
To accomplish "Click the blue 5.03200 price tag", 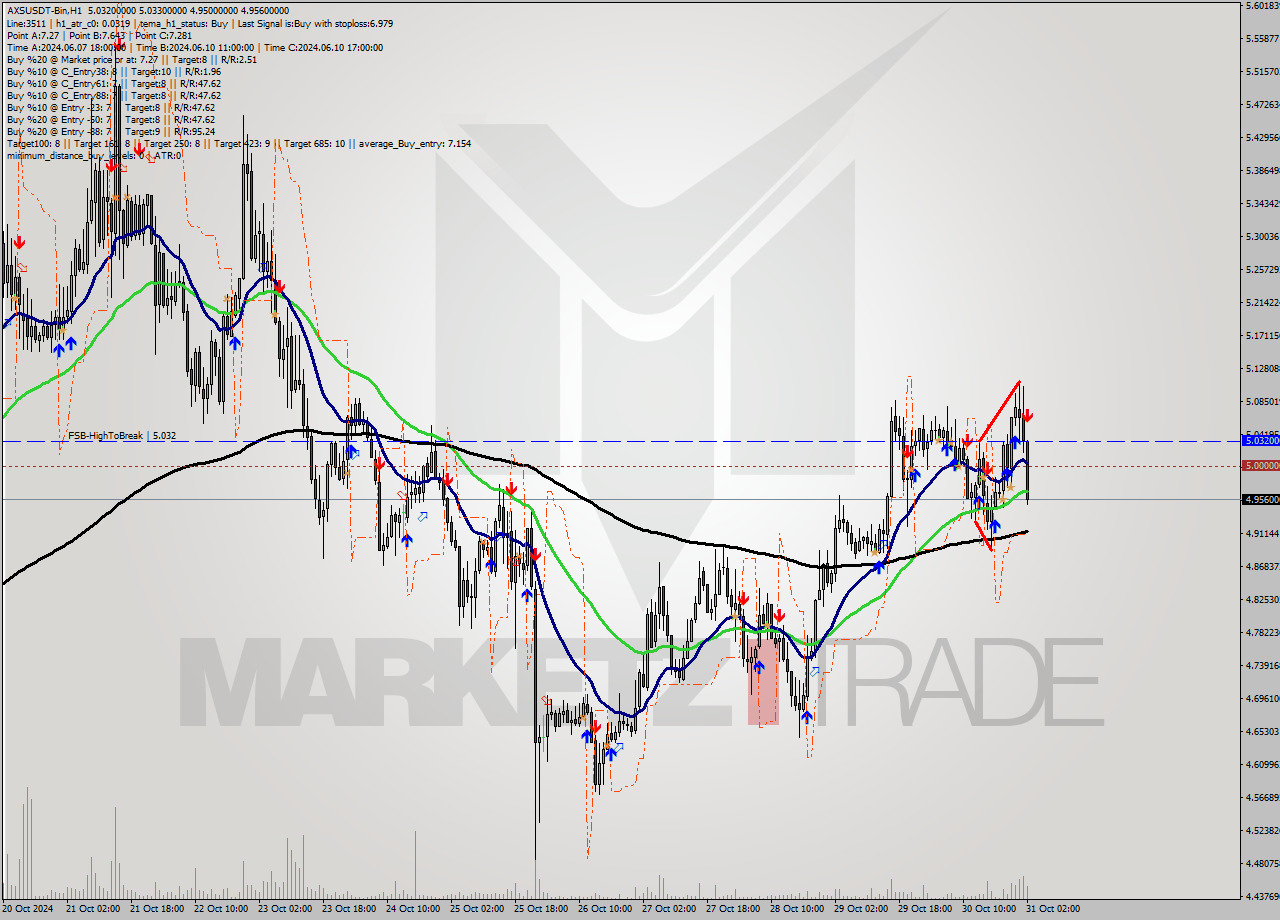I will (1261, 440).
